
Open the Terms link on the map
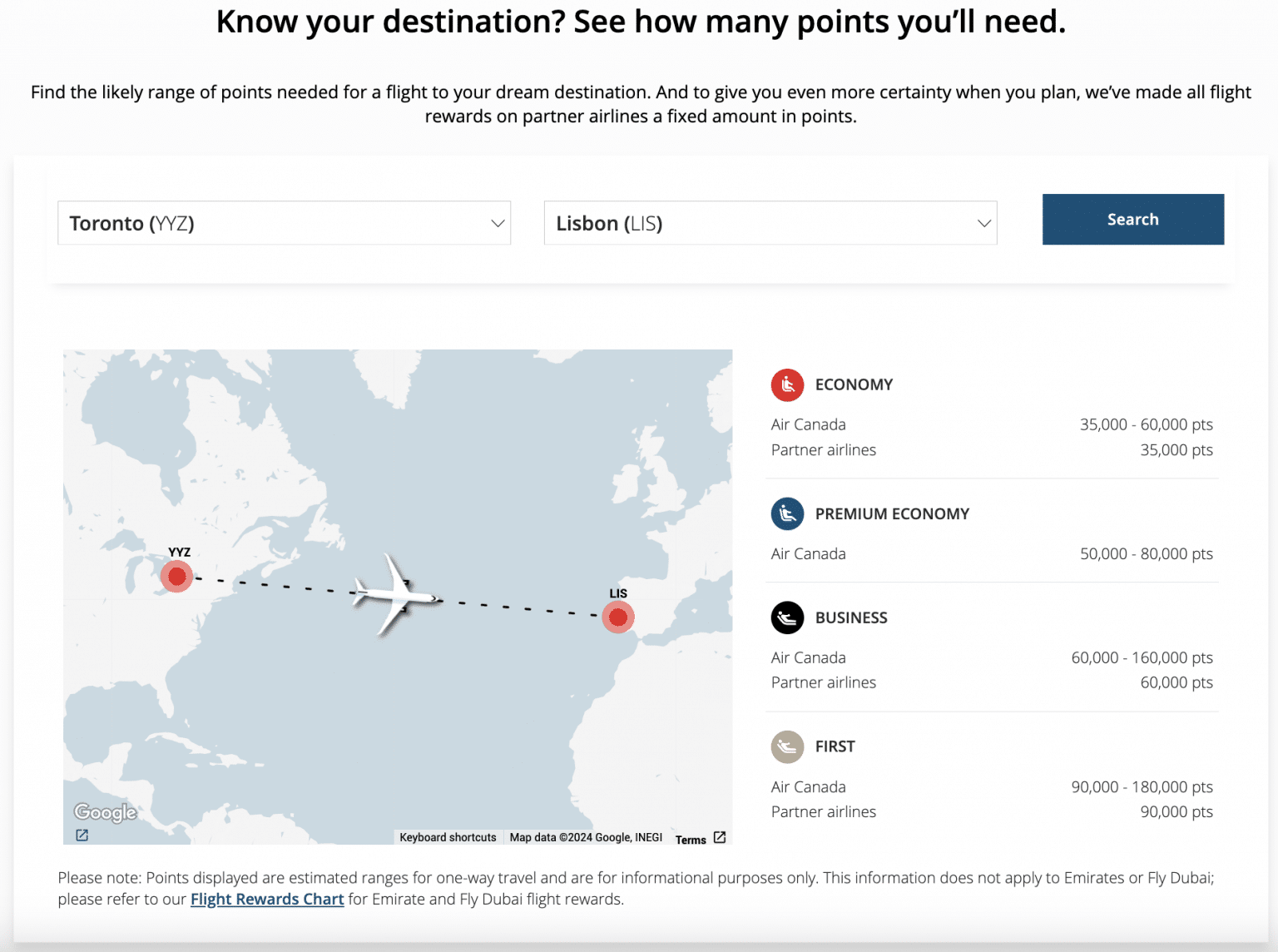click(x=691, y=840)
